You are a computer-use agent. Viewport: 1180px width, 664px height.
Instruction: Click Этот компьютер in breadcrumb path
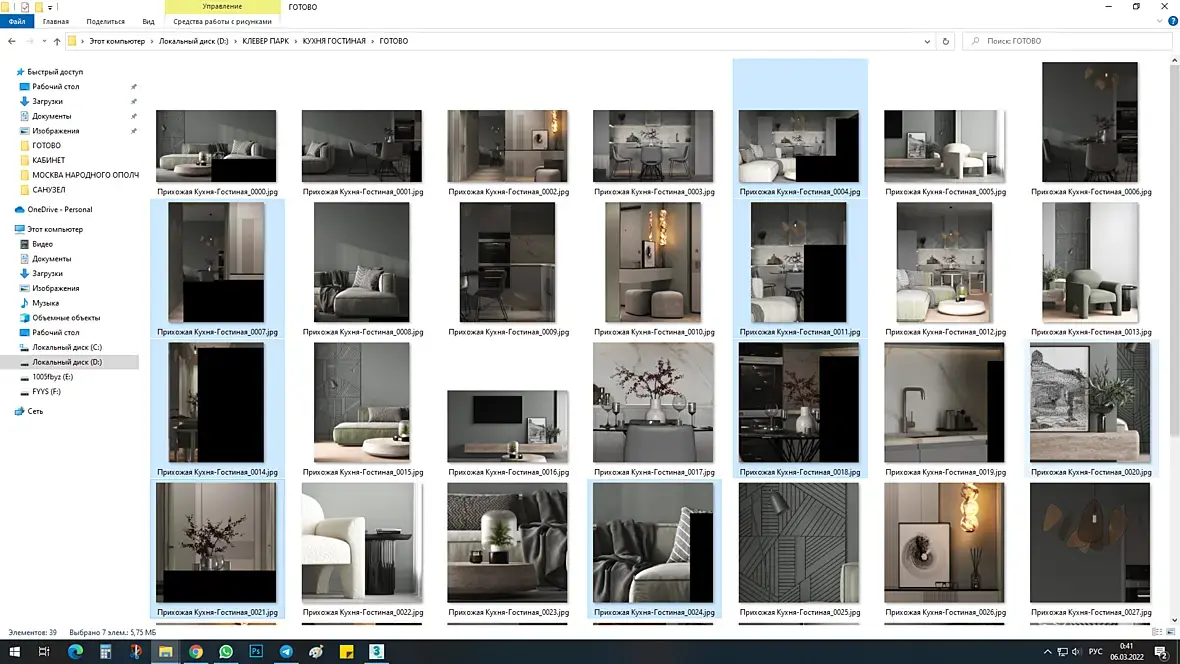click(x=117, y=41)
